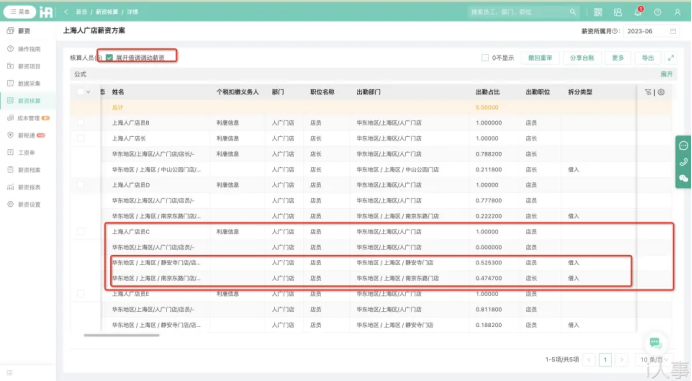Enable the 0不显示 checkbox
The width and height of the screenshot is (692, 381).
[x=485, y=58]
